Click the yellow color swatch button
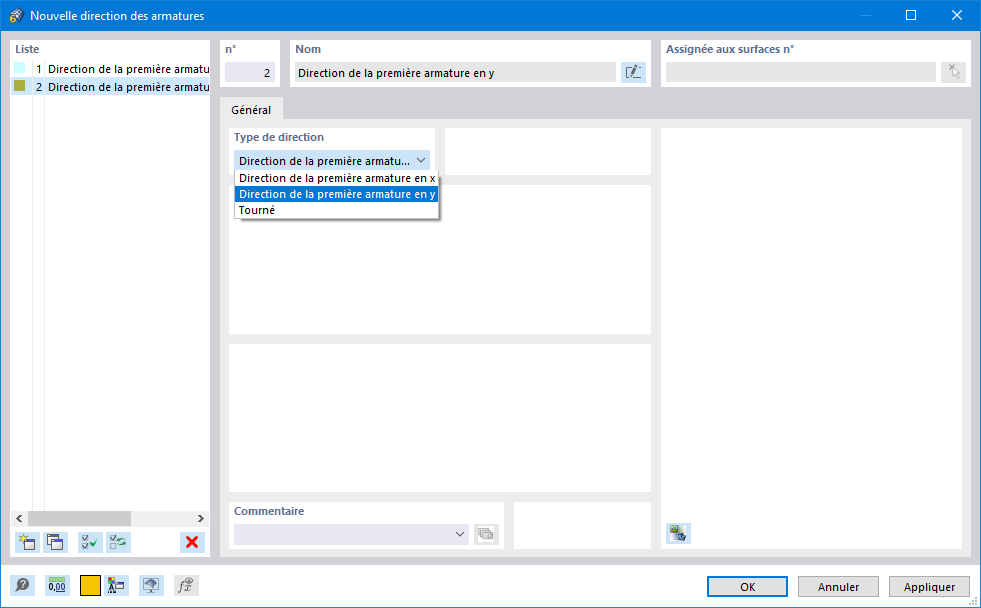The height and width of the screenshot is (608, 981). [x=90, y=585]
